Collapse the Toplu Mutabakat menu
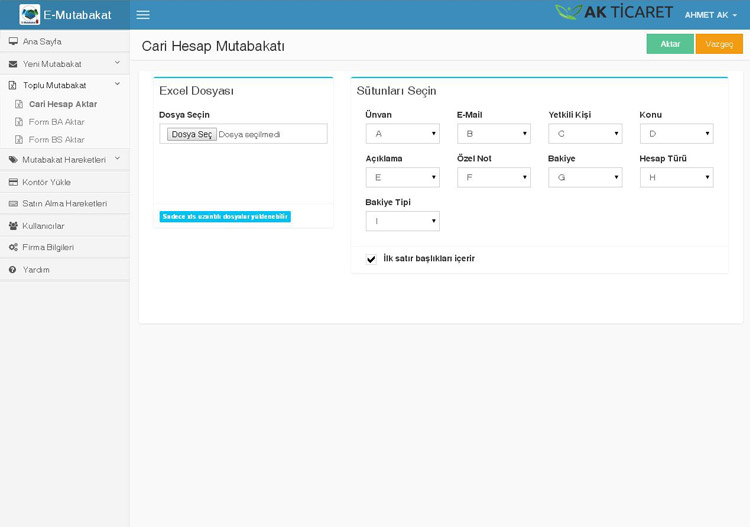 tap(64, 86)
